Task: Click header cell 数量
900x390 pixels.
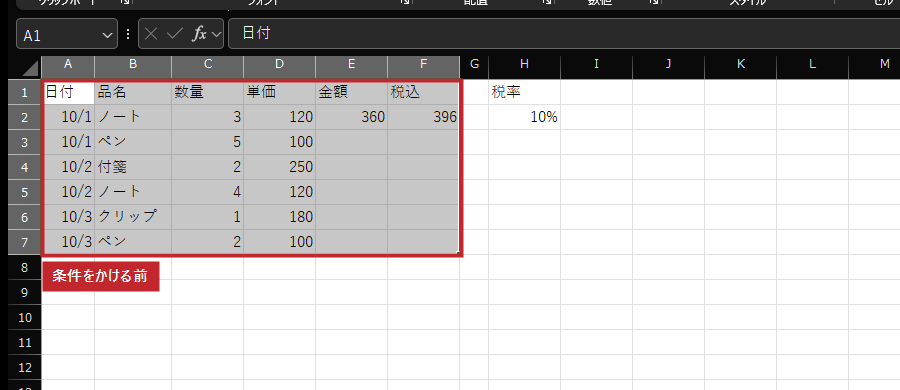Action: pyautogui.click(x=208, y=92)
